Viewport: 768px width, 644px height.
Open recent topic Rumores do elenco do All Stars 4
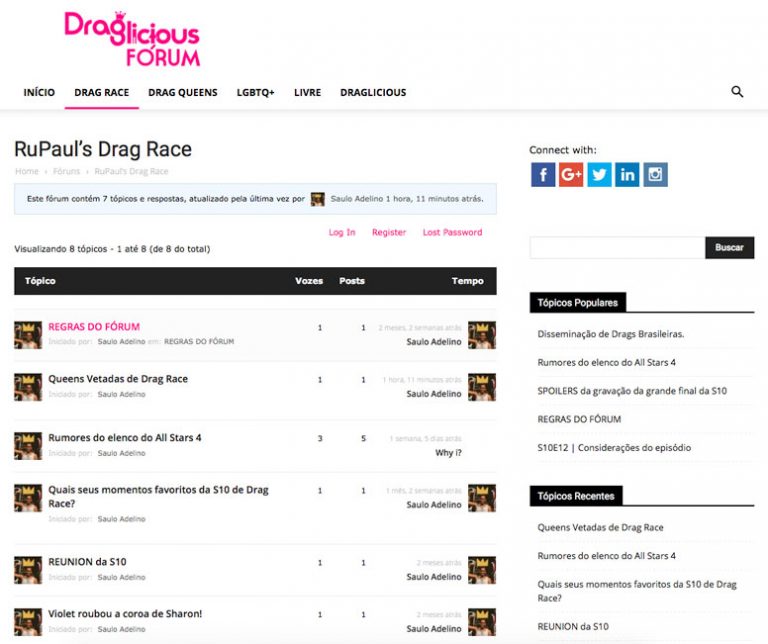click(606, 556)
